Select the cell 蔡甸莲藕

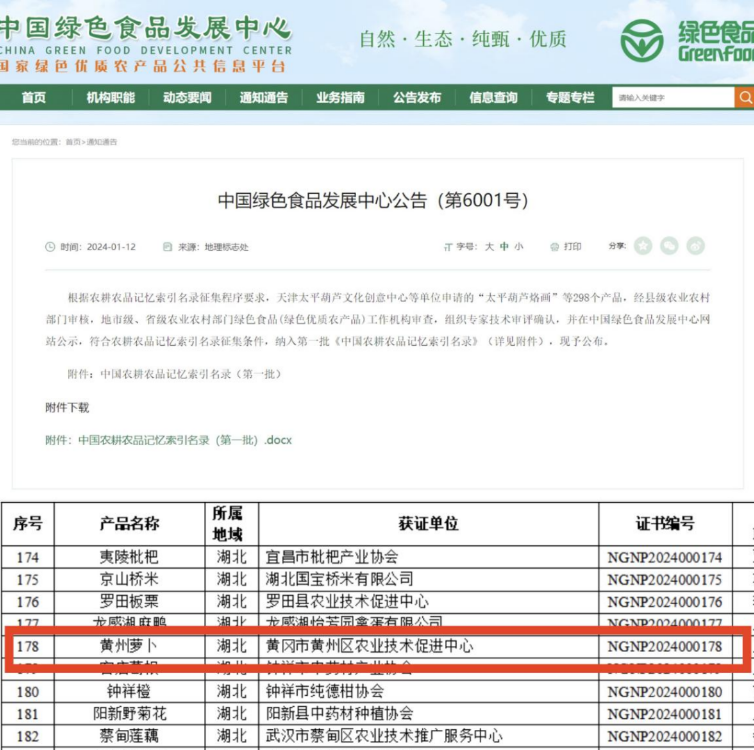pyautogui.click(x=129, y=736)
